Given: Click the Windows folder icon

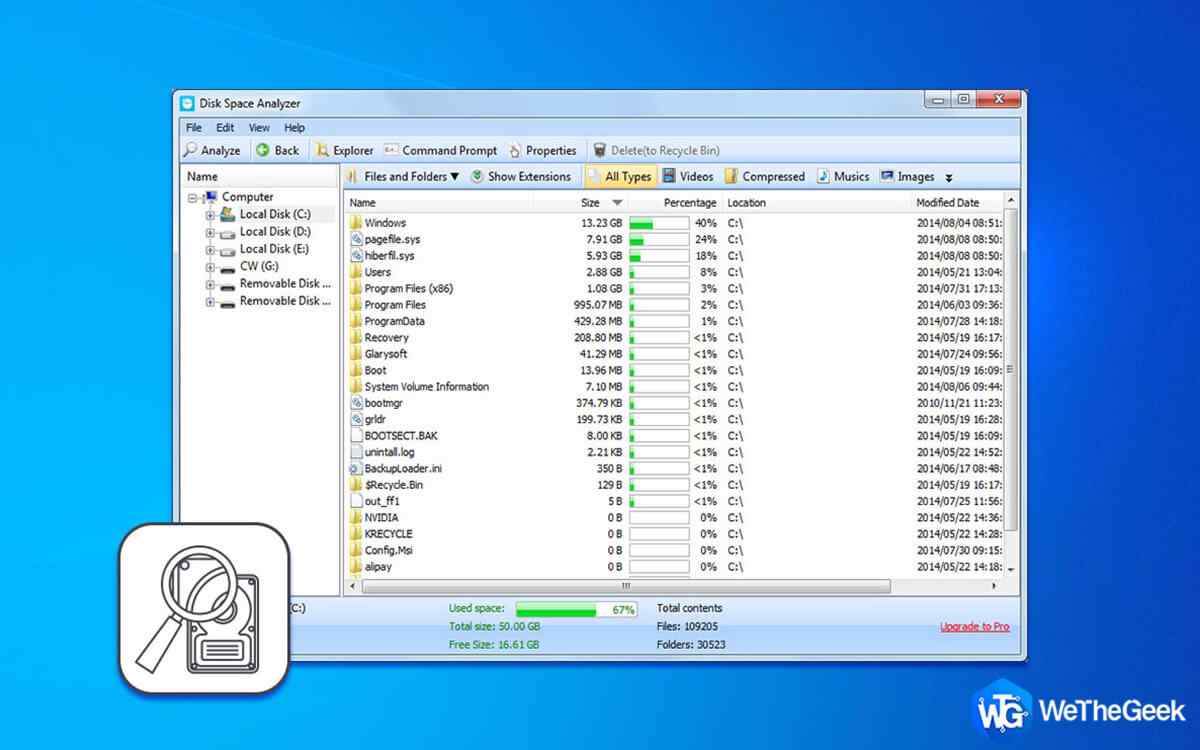Looking at the screenshot, I should pos(356,223).
